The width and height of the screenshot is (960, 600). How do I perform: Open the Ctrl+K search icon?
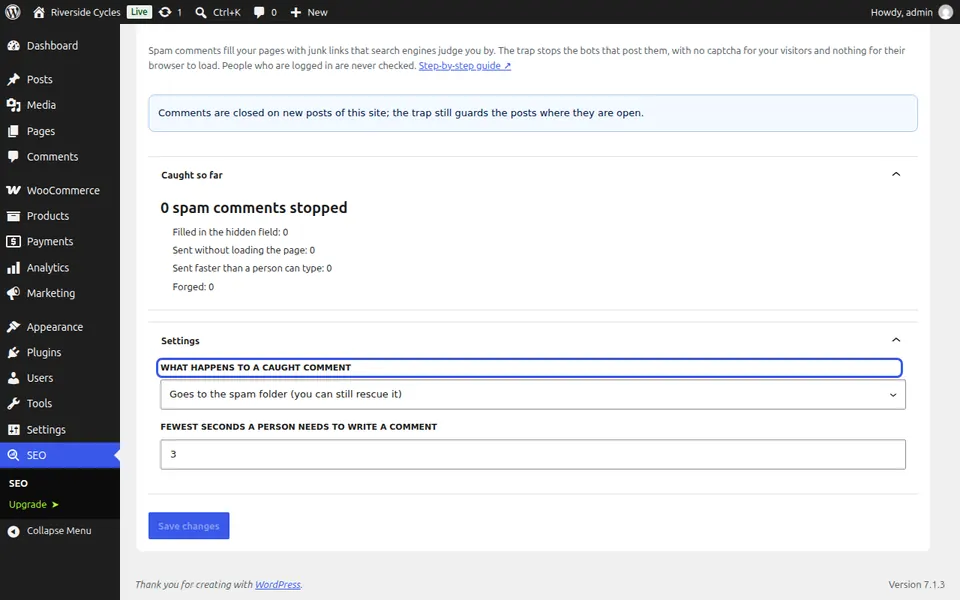pos(201,12)
